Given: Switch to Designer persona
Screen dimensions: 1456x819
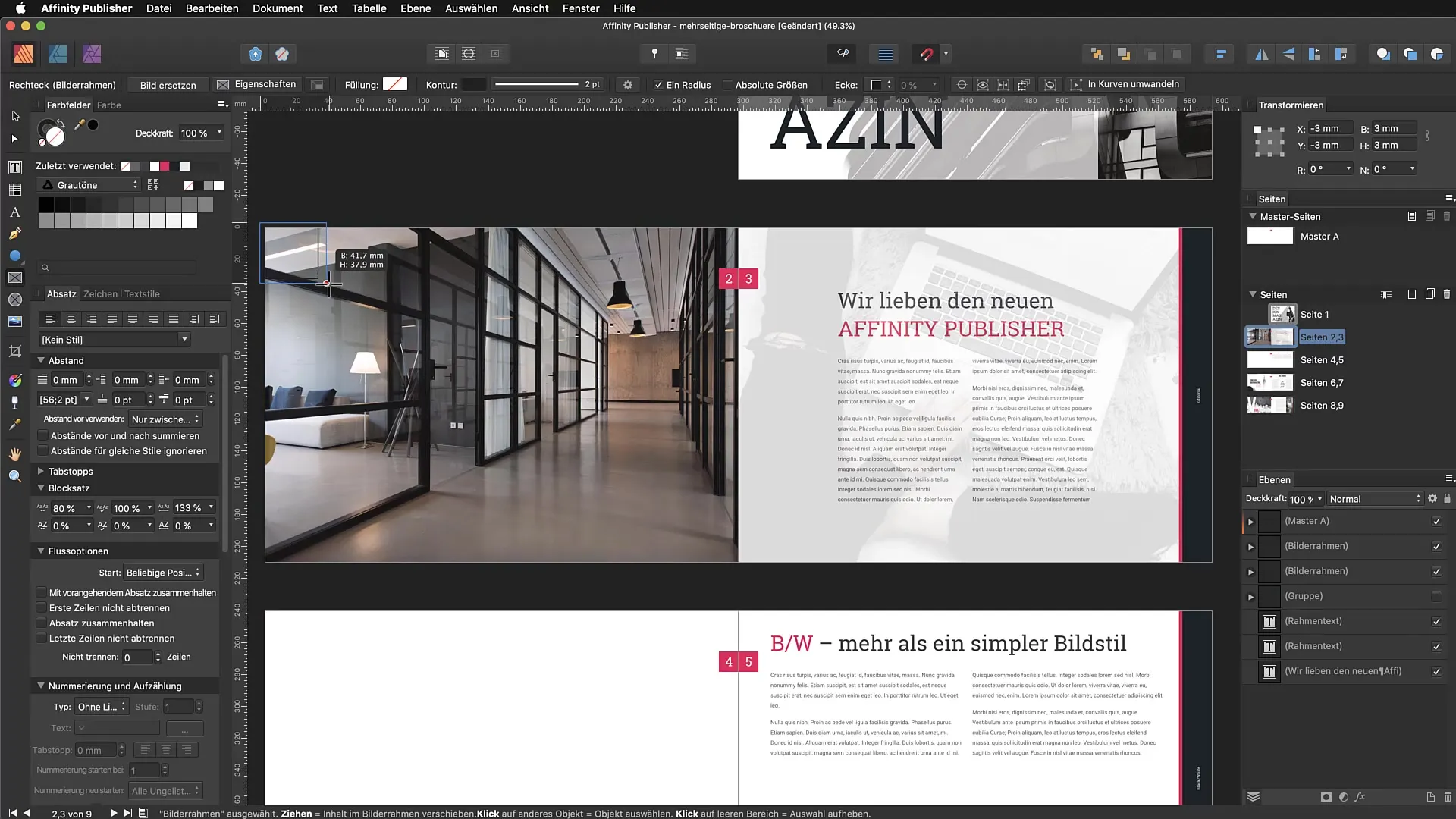Looking at the screenshot, I should [58, 54].
